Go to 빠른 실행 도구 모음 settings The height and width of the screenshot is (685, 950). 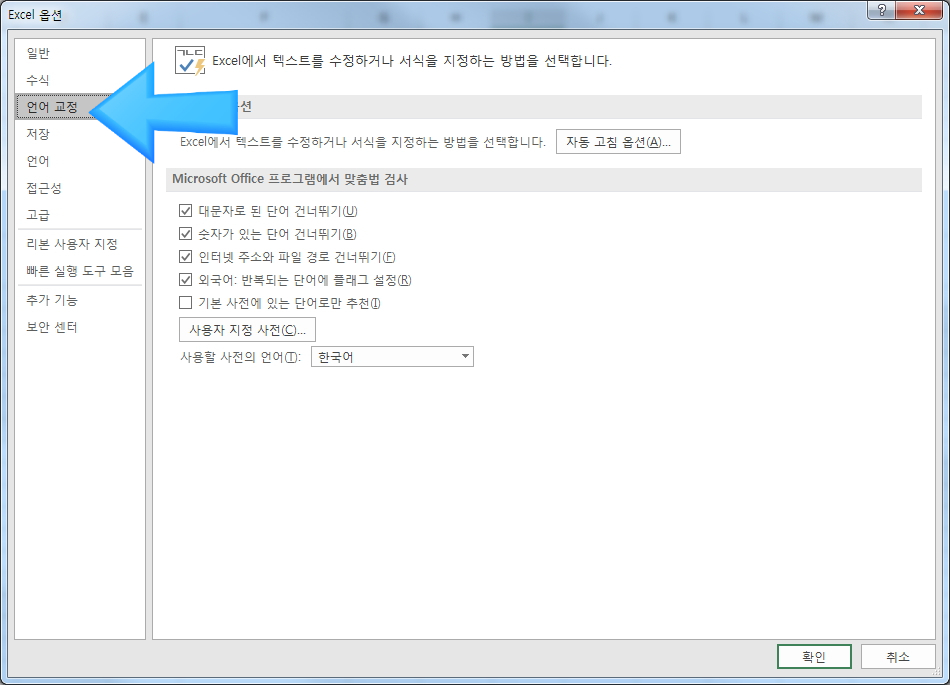click(80, 271)
